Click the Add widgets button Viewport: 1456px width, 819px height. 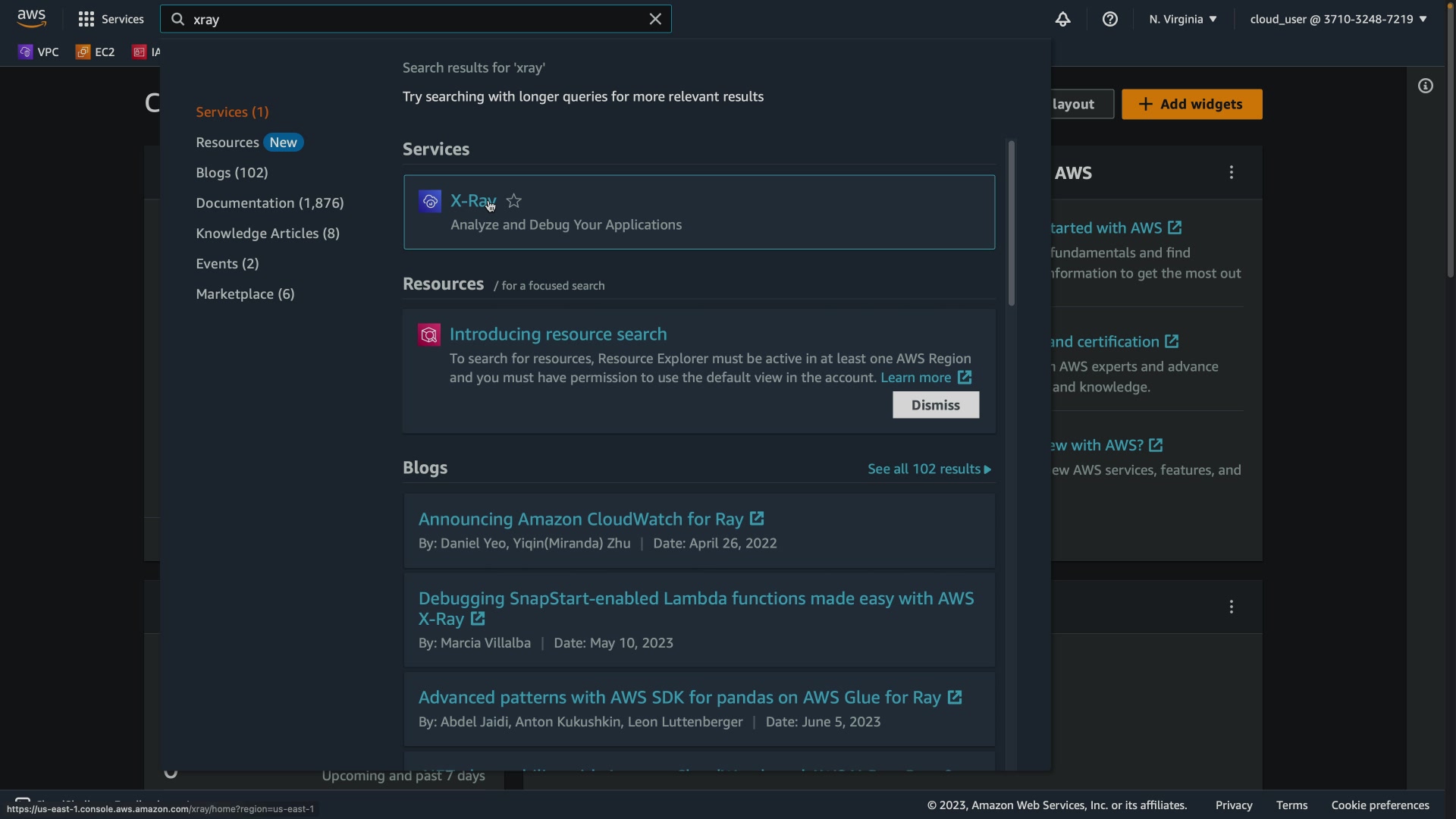(x=1191, y=104)
